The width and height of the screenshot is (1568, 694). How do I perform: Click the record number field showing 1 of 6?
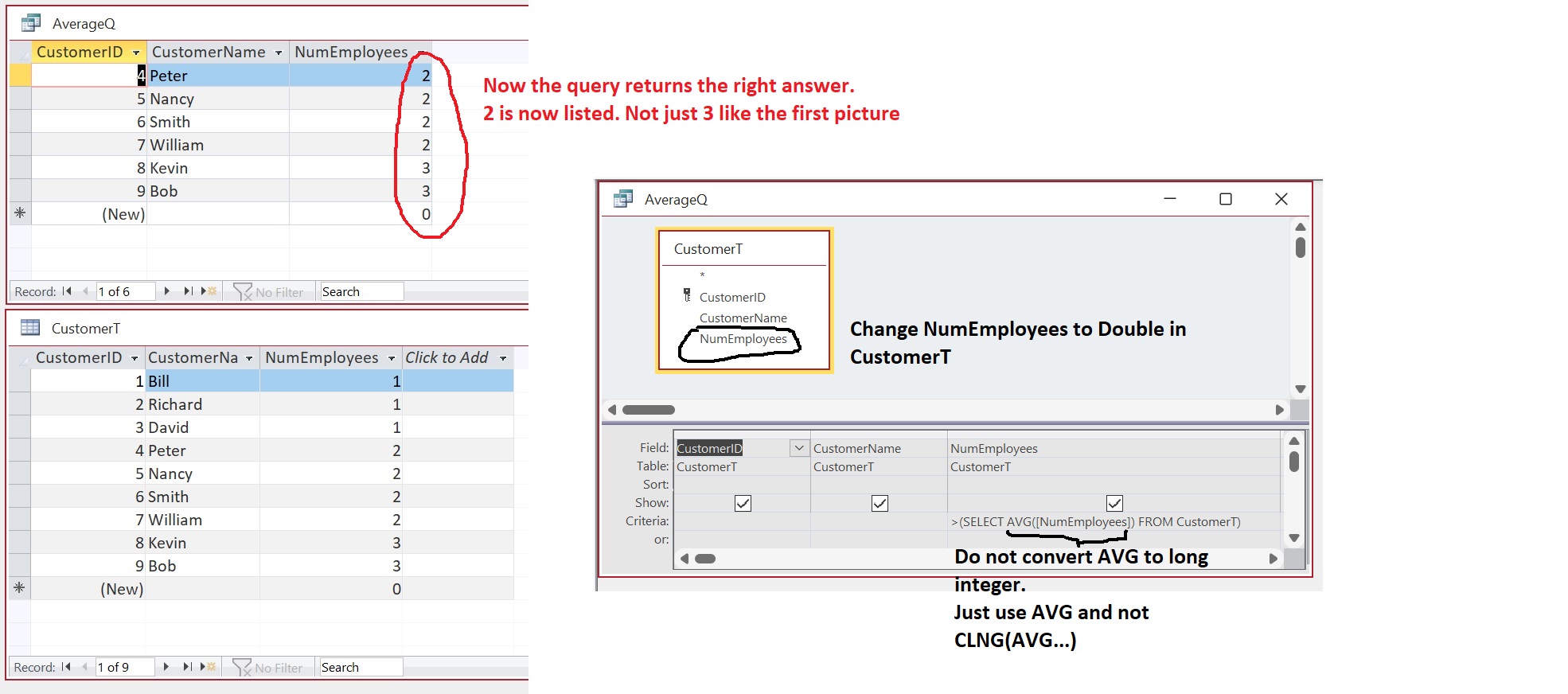click(x=126, y=291)
